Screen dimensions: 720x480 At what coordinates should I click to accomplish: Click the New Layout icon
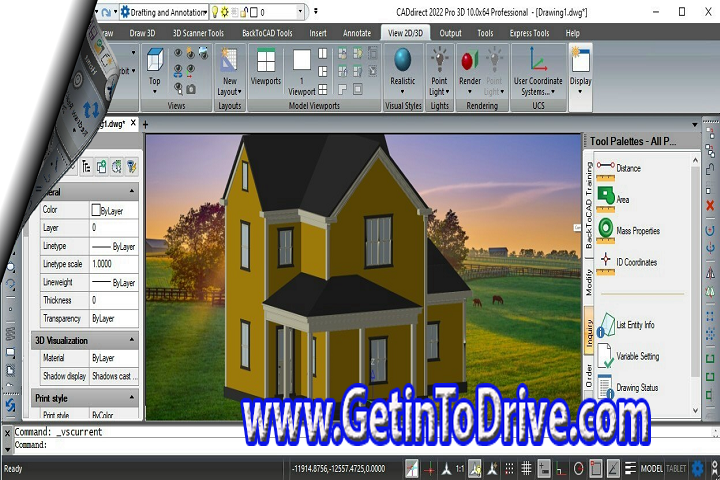[229, 60]
